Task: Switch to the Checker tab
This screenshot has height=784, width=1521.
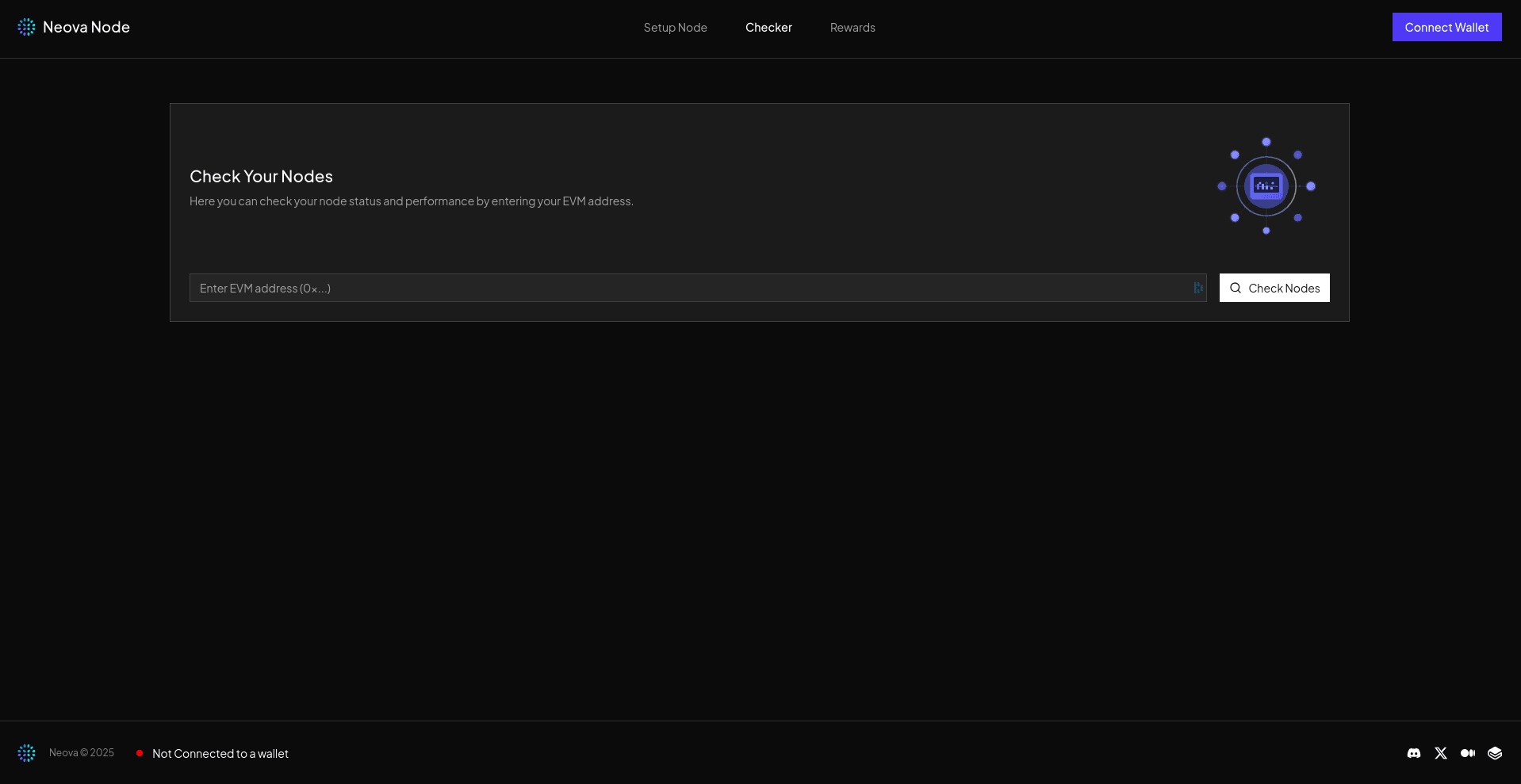Action: [768, 28]
